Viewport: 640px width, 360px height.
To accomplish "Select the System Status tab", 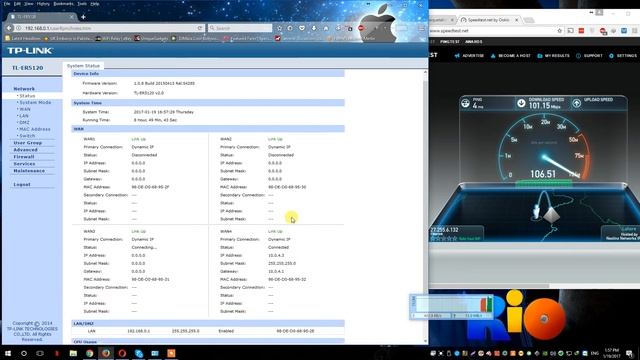I will point(83,66).
